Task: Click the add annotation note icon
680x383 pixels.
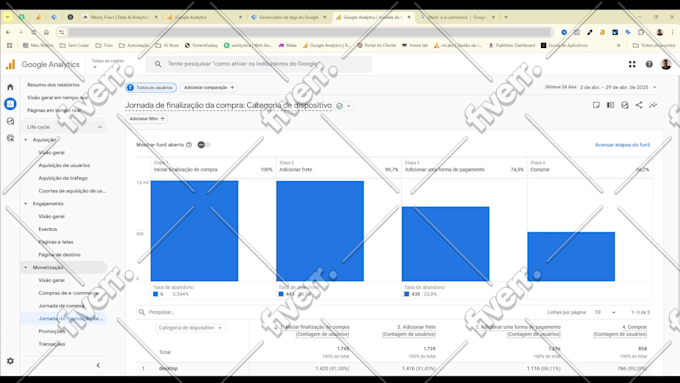Action: tap(596, 105)
